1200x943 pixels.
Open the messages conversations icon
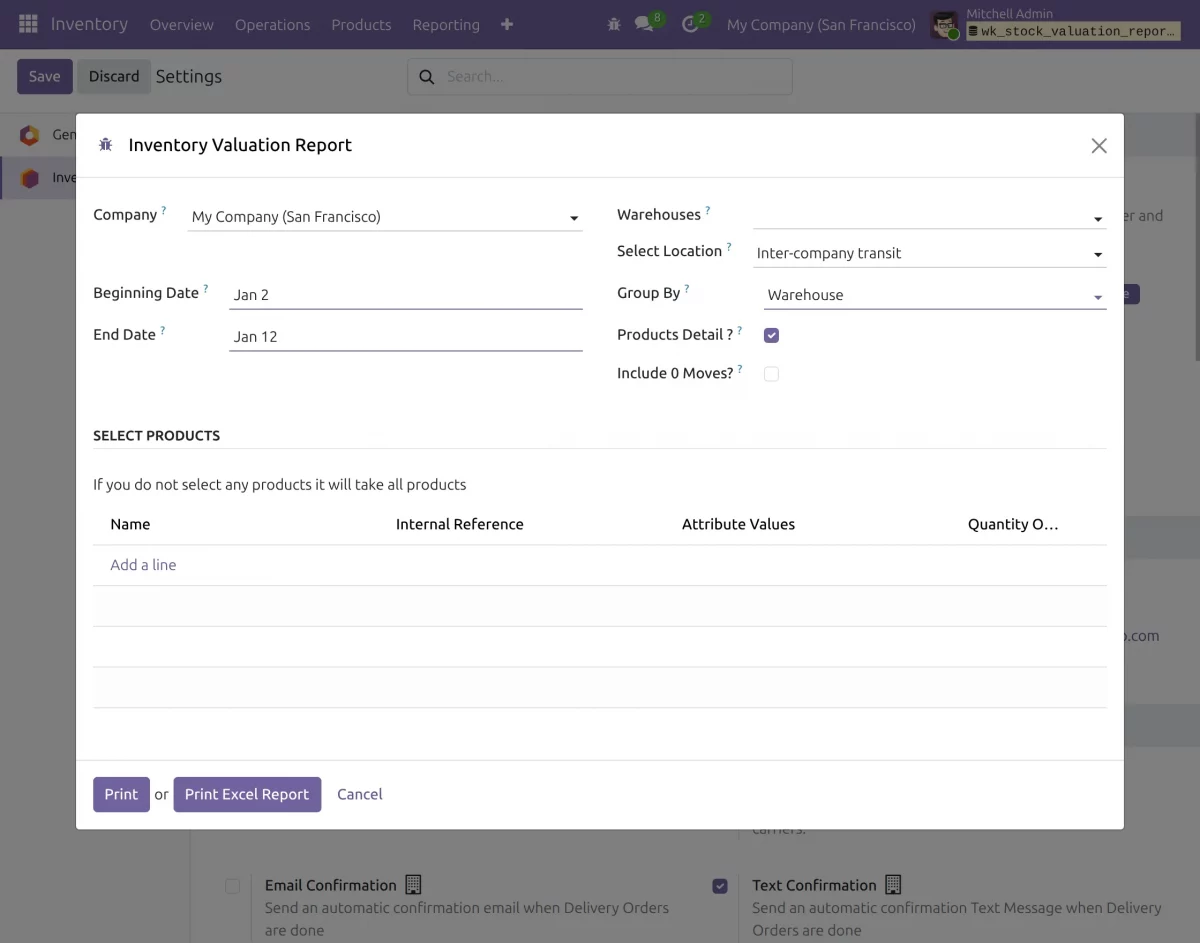644,24
